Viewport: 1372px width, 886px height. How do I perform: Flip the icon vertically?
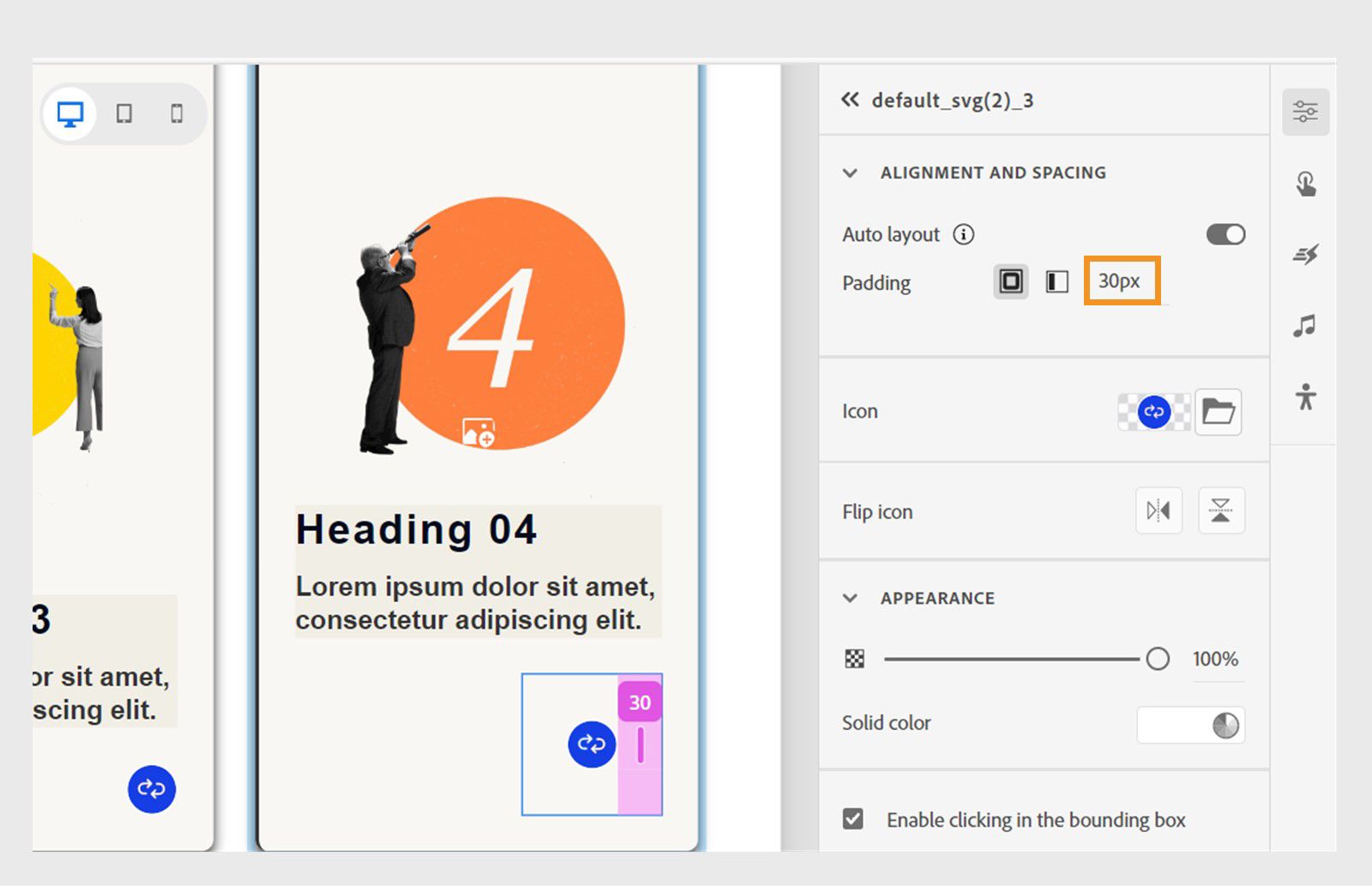1221,510
